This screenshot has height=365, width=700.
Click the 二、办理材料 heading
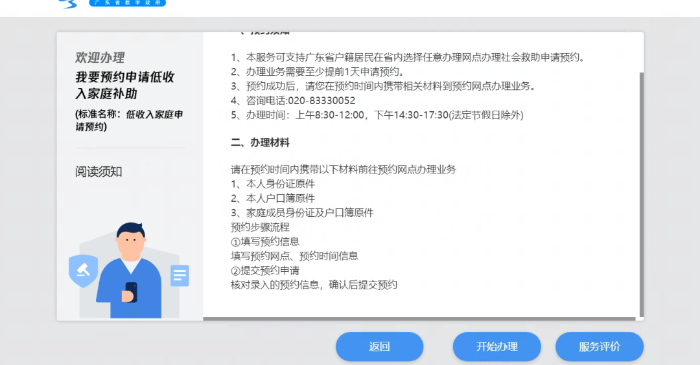[260, 143]
